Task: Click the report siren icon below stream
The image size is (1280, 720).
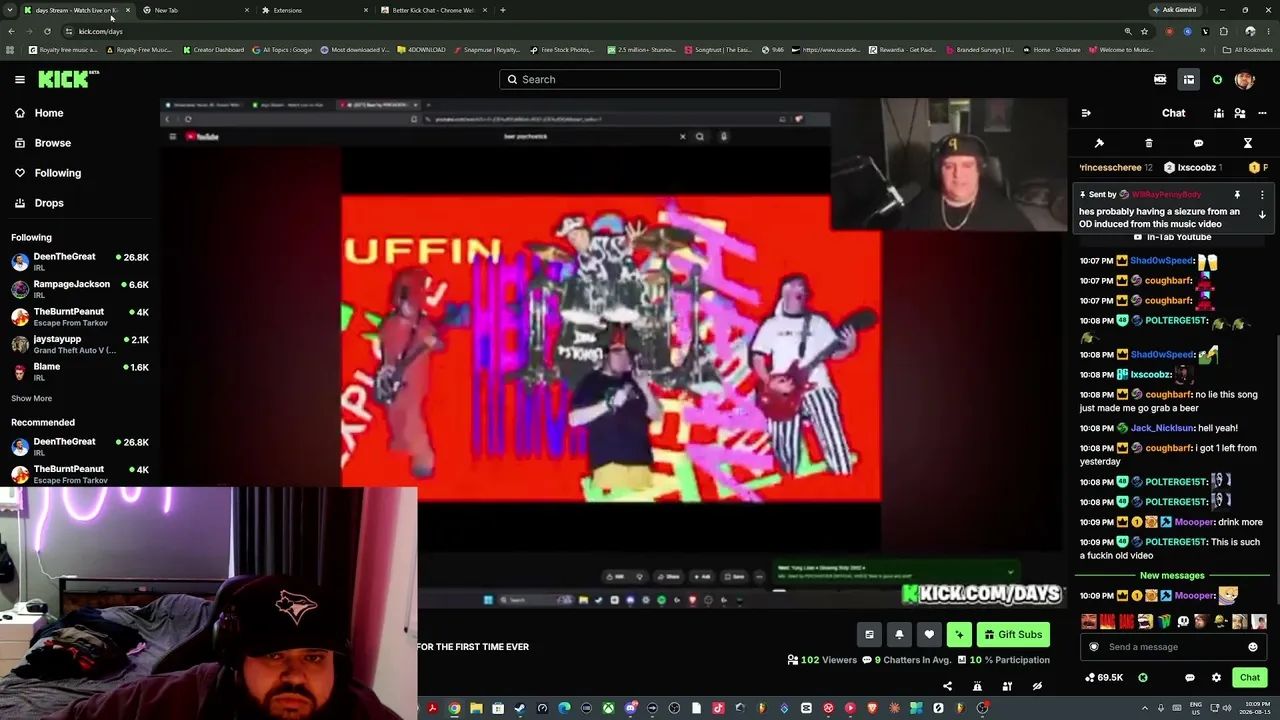Action: [977, 686]
